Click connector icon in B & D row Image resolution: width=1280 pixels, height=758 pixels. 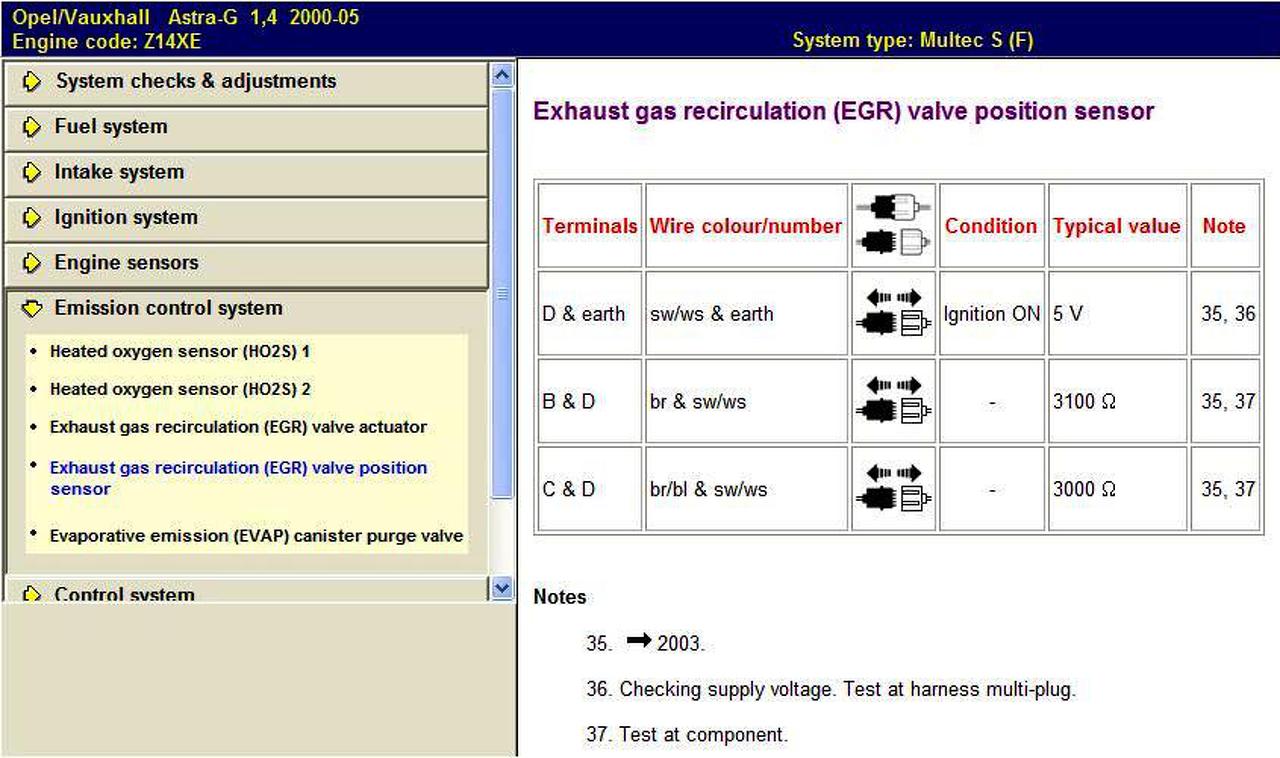[893, 401]
